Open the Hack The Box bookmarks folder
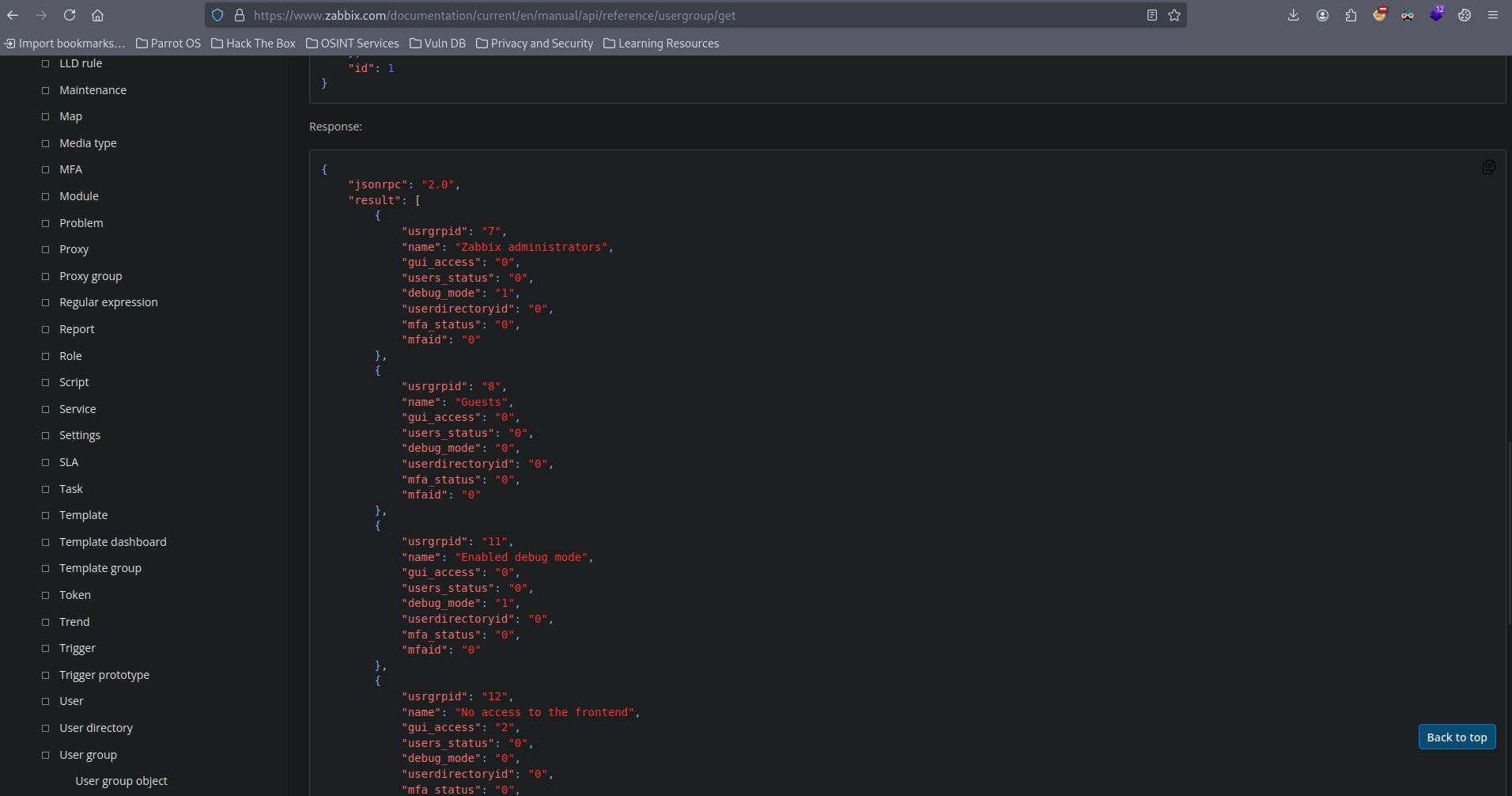Screen dimensions: 1512x796 (x=253, y=44)
